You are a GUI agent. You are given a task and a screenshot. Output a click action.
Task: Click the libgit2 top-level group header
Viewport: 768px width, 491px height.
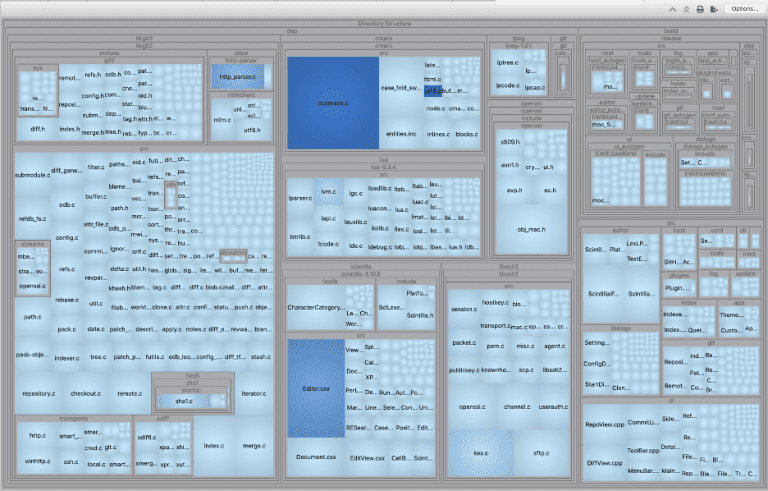(143, 38)
